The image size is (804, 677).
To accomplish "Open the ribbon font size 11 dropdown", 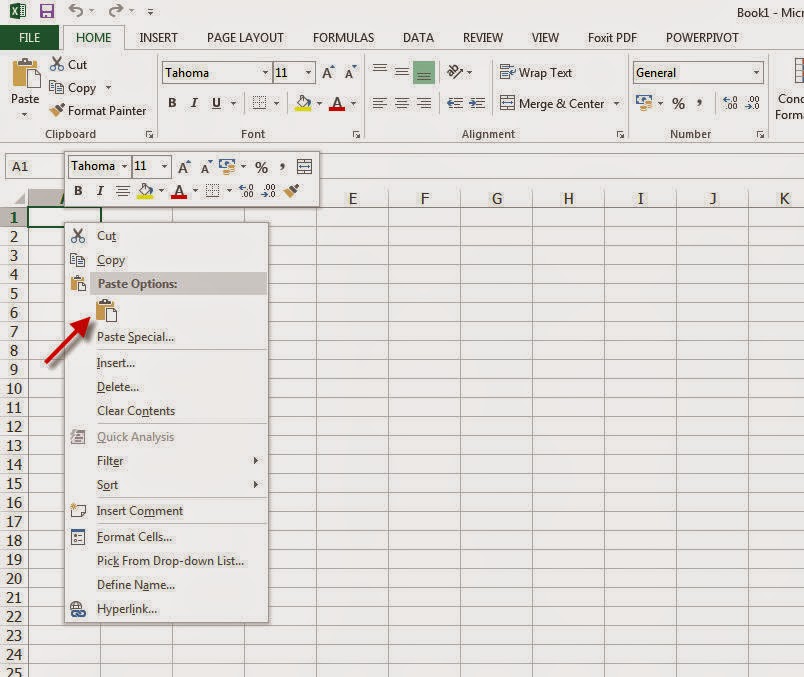I will [308, 73].
